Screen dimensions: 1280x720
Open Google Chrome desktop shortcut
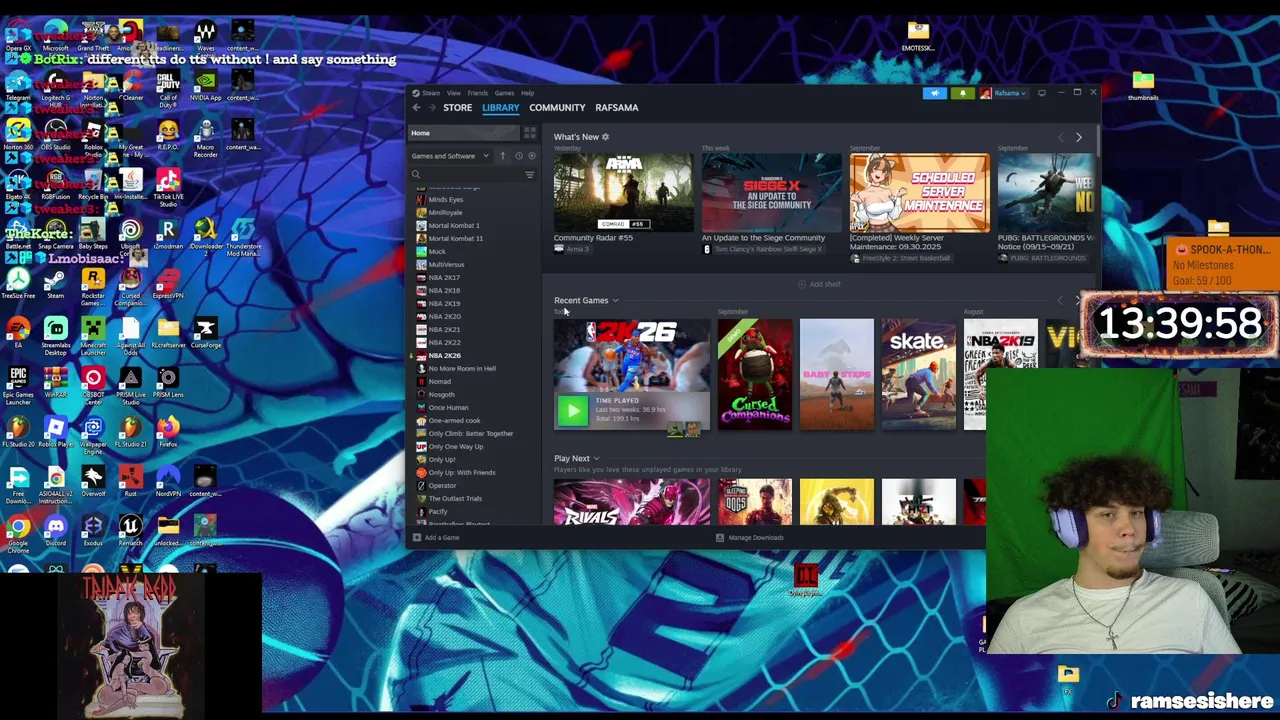(17, 534)
